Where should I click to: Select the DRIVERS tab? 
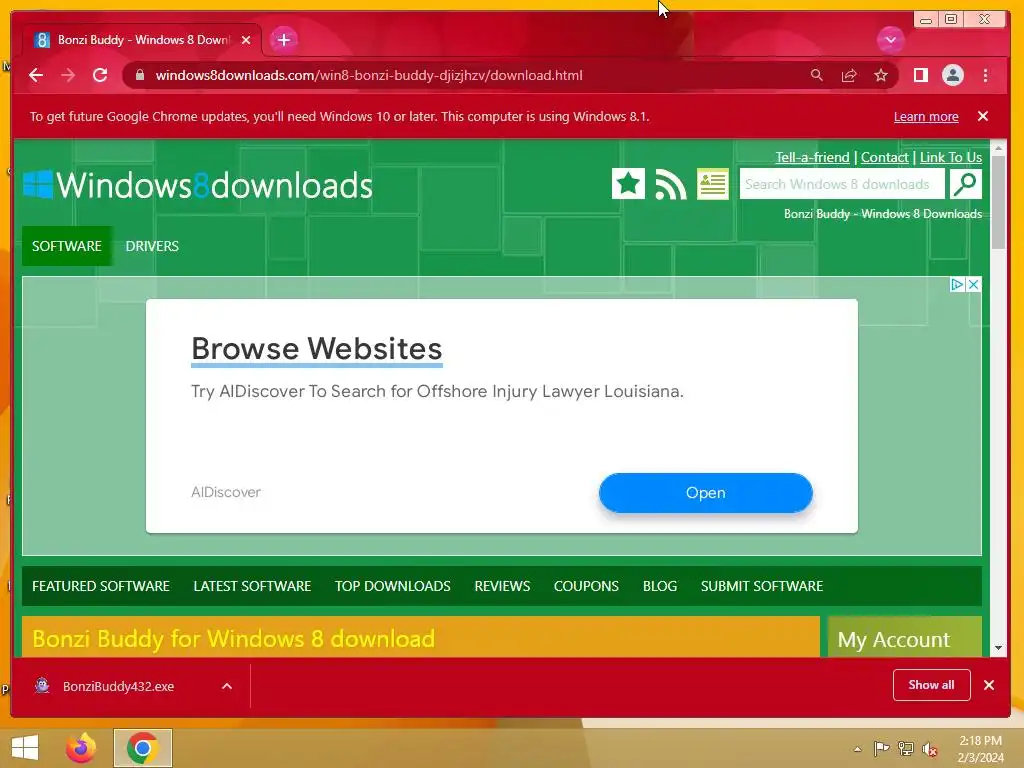[x=152, y=246]
